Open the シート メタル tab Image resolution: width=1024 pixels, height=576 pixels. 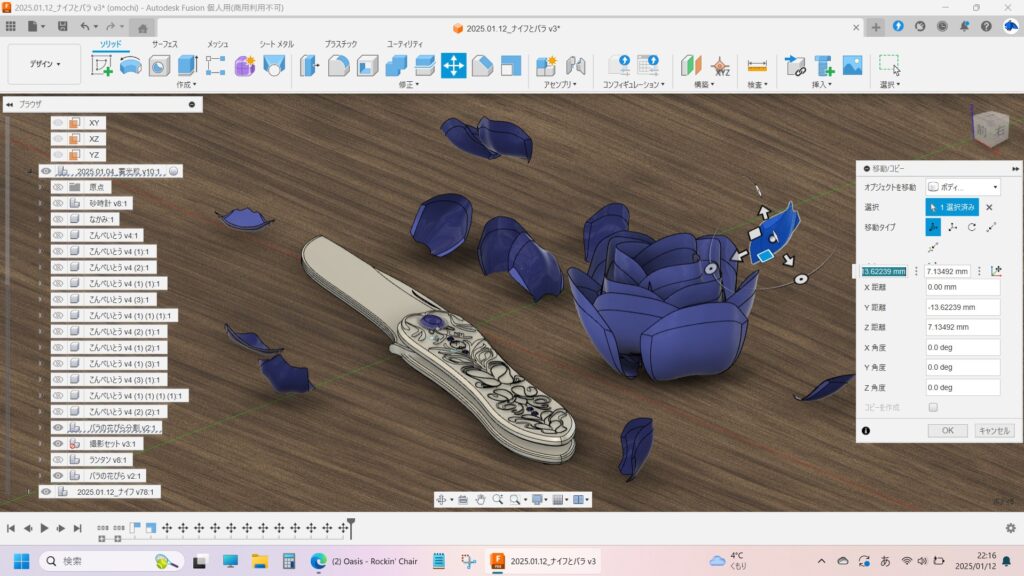(277, 44)
